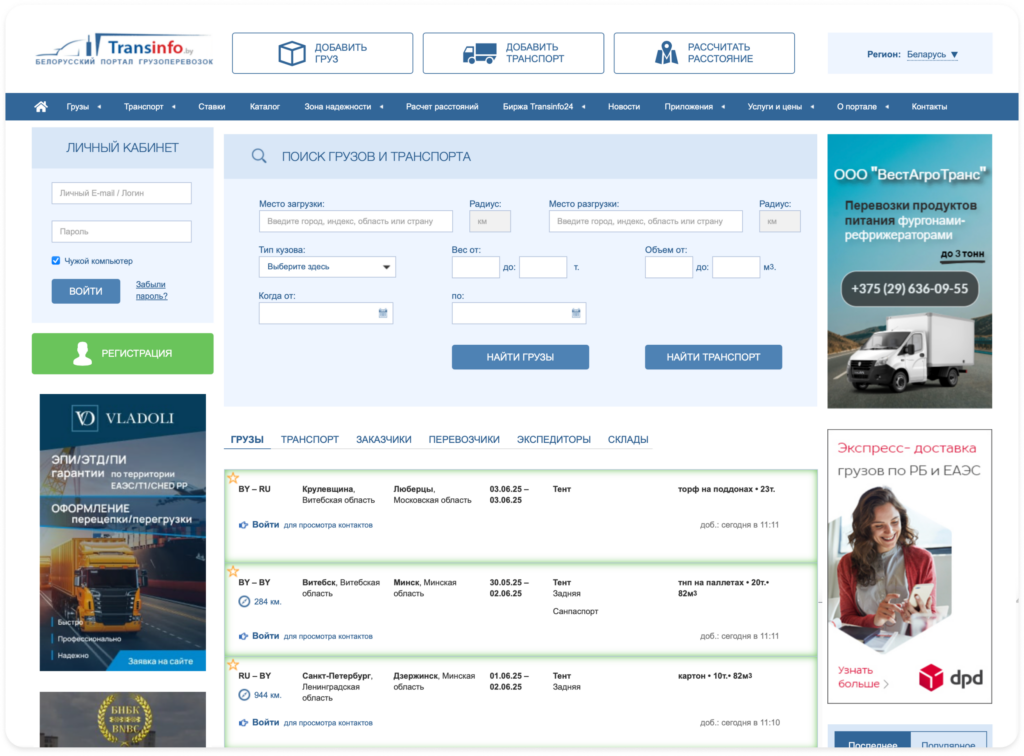Image resolution: width=1024 pixels, height=756 pixels.
Task: Click the box icon for adding cargo
Action: (292, 53)
